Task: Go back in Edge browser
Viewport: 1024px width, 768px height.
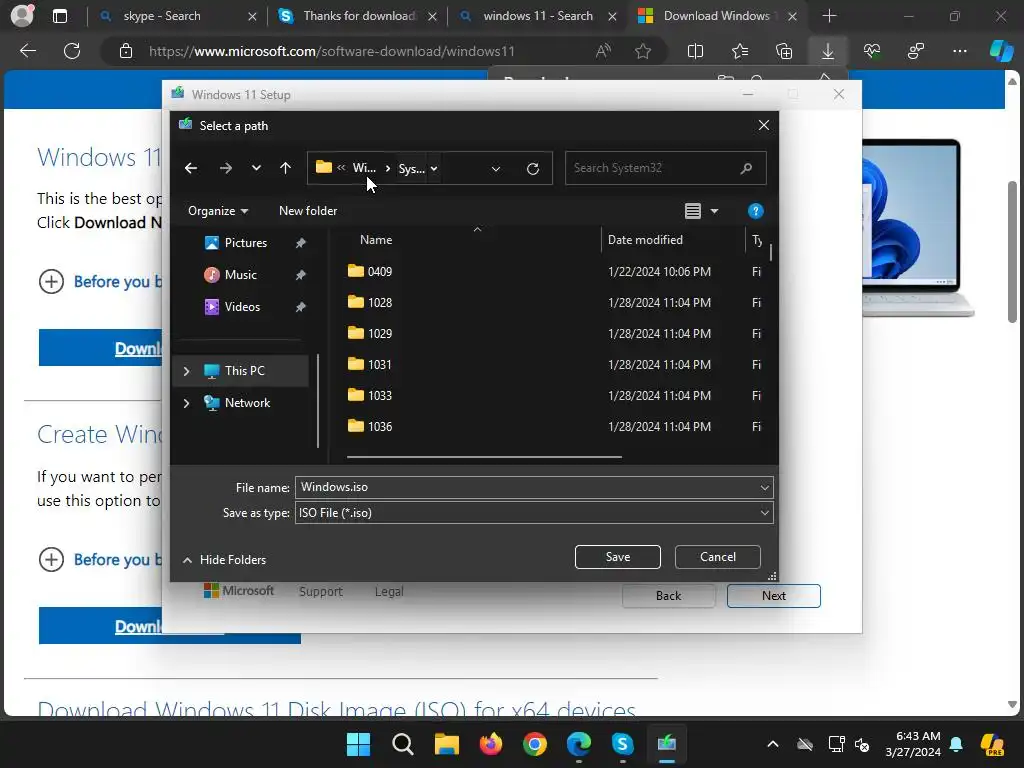Action: coord(27,51)
